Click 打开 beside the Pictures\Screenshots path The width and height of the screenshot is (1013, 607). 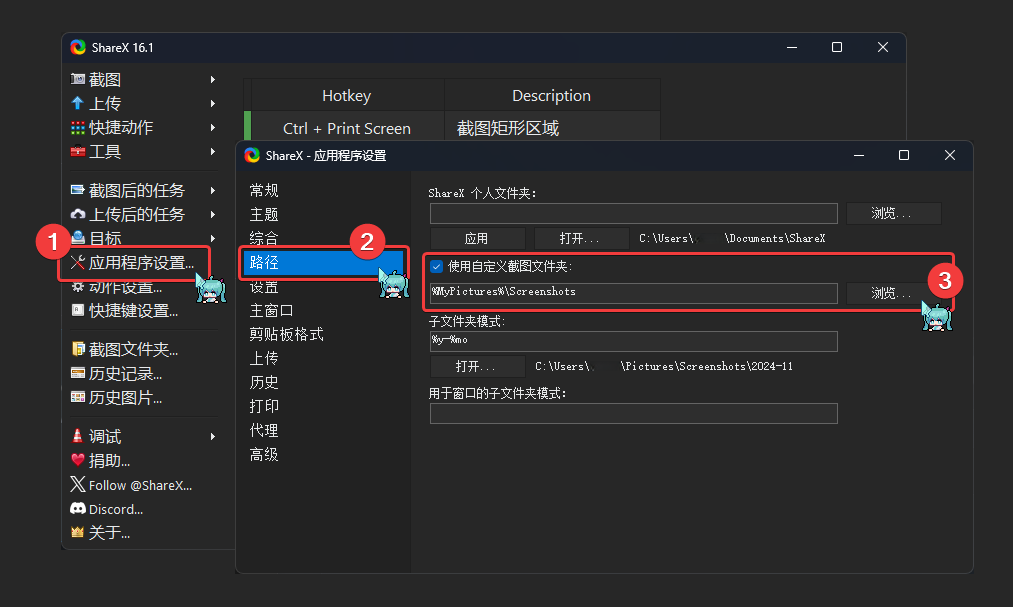(x=477, y=366)
